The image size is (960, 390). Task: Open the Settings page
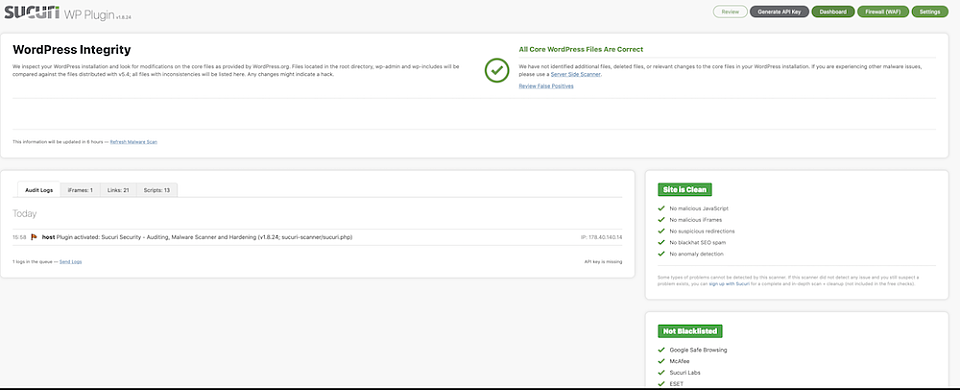tap(929, 12)
